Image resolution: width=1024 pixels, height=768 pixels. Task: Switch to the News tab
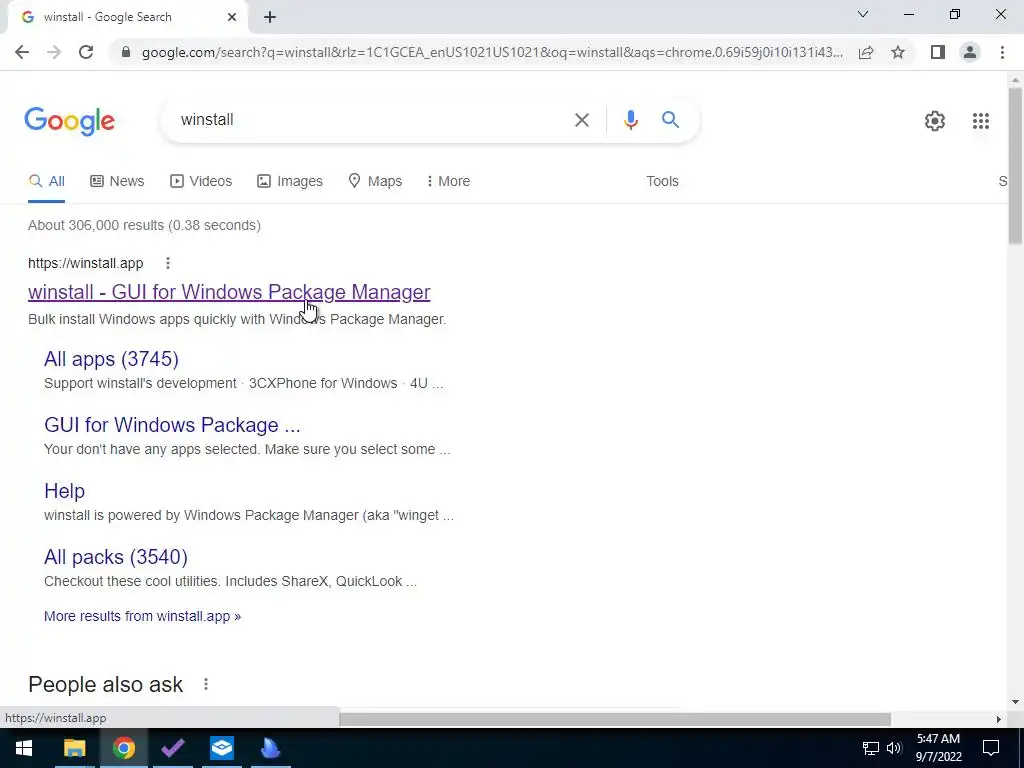tap(117, 182)
